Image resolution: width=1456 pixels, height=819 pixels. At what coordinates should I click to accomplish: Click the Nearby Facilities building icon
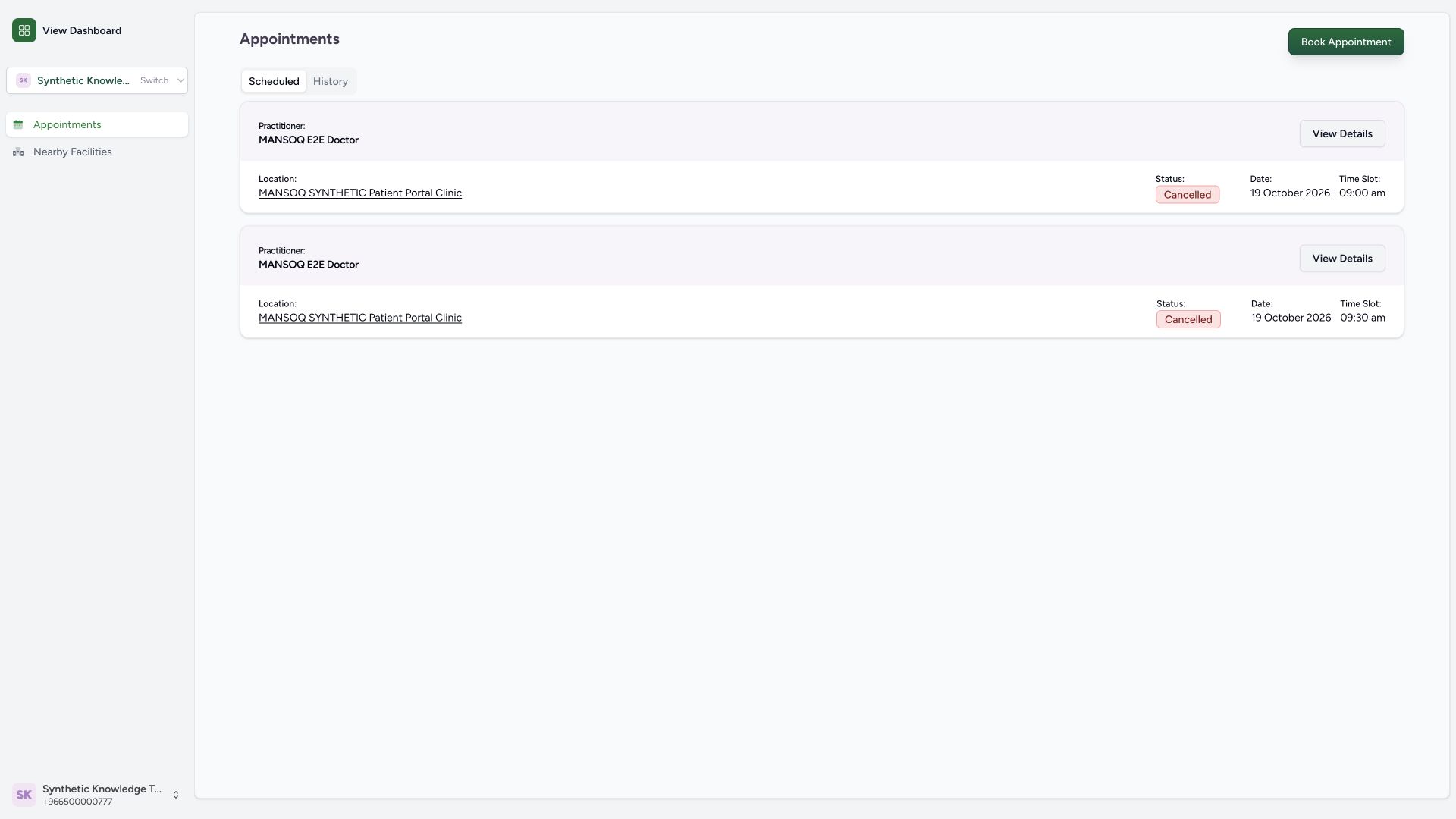tap(18, 152)
